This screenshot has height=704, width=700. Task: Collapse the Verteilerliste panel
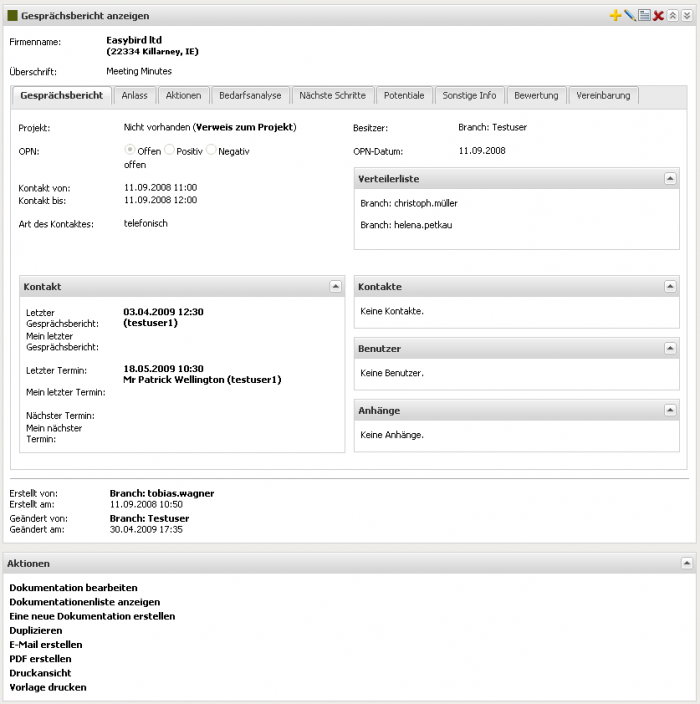click(x=669, y=178)
